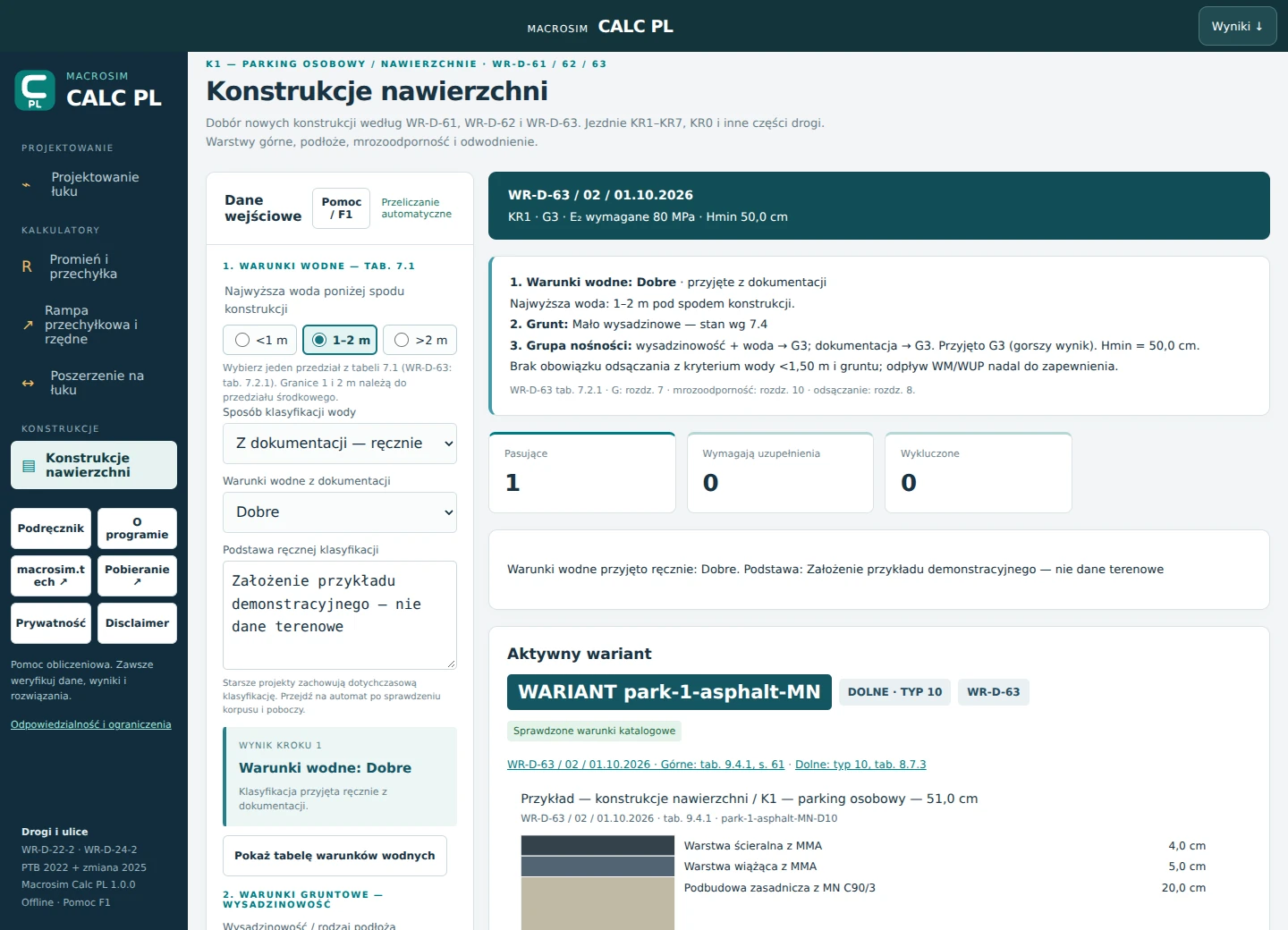This screenshot has width=1288, height=930.
Task: Click the Warstwa ścieralna layer color block
Action: point(597,845)
